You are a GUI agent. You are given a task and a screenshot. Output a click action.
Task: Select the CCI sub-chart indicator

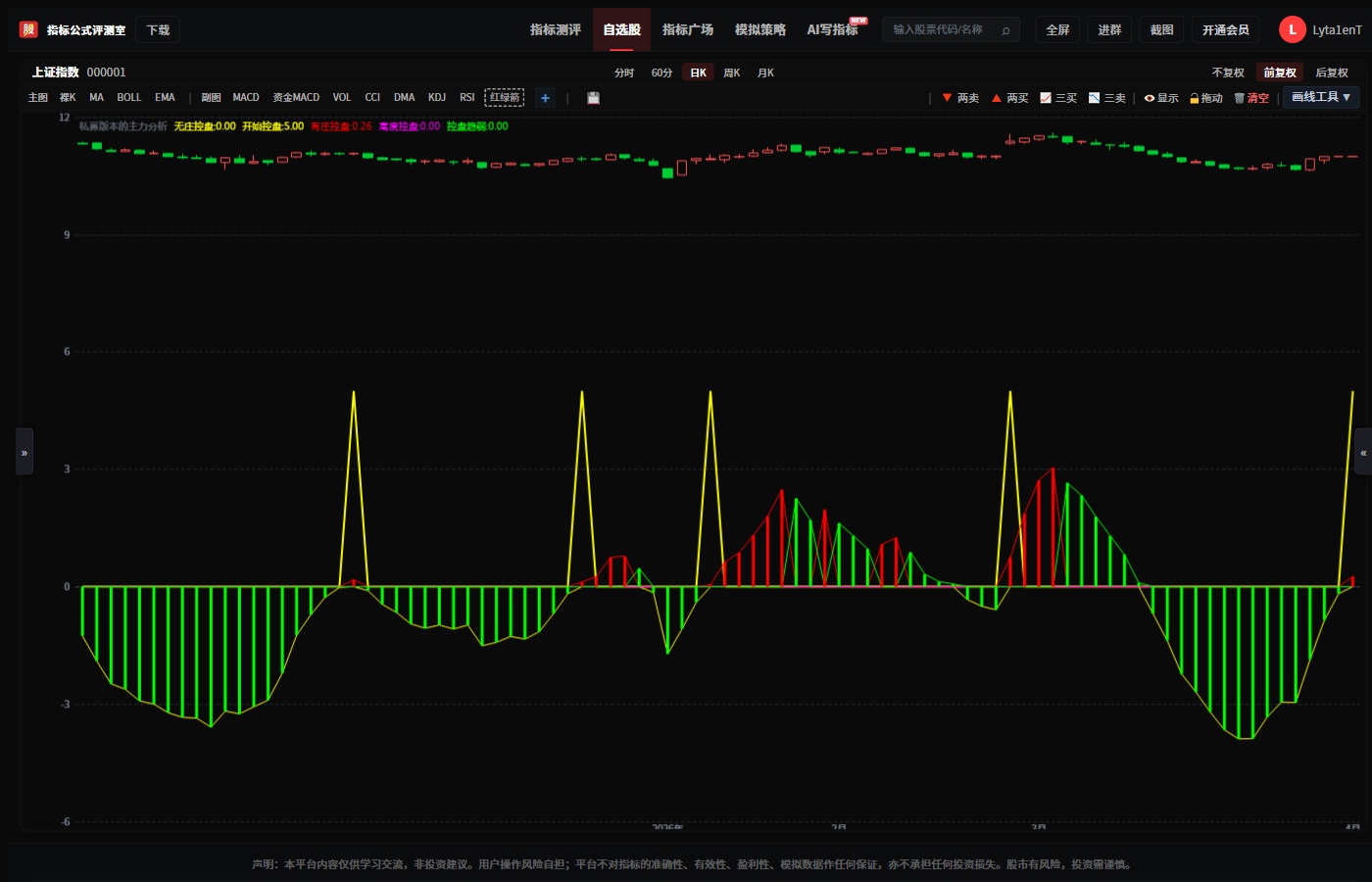pyautogui.click(x=372, y=98)
